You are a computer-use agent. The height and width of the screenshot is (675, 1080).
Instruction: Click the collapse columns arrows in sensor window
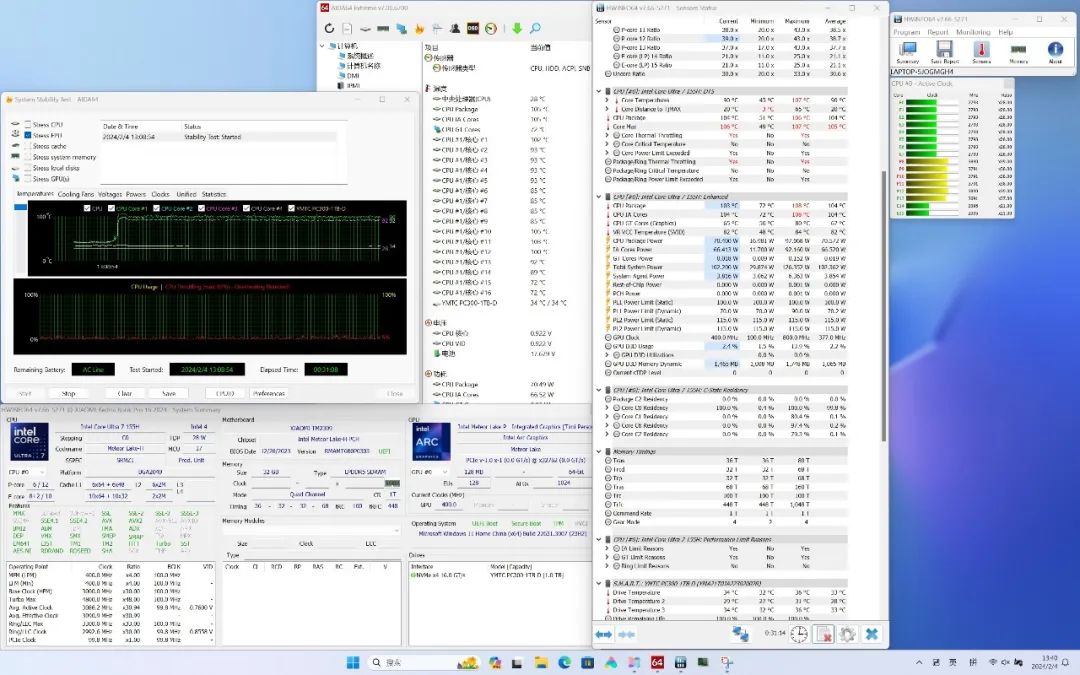627,634
